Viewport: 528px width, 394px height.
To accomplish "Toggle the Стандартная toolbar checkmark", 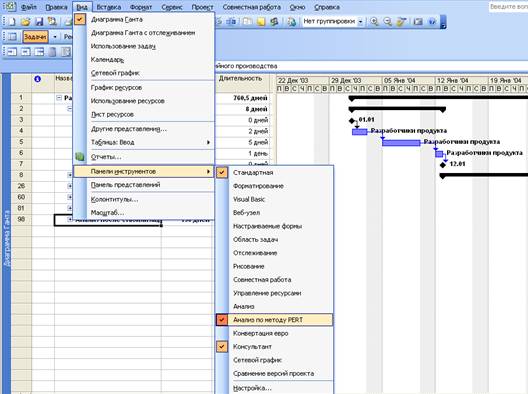I will tap(222, 172).
